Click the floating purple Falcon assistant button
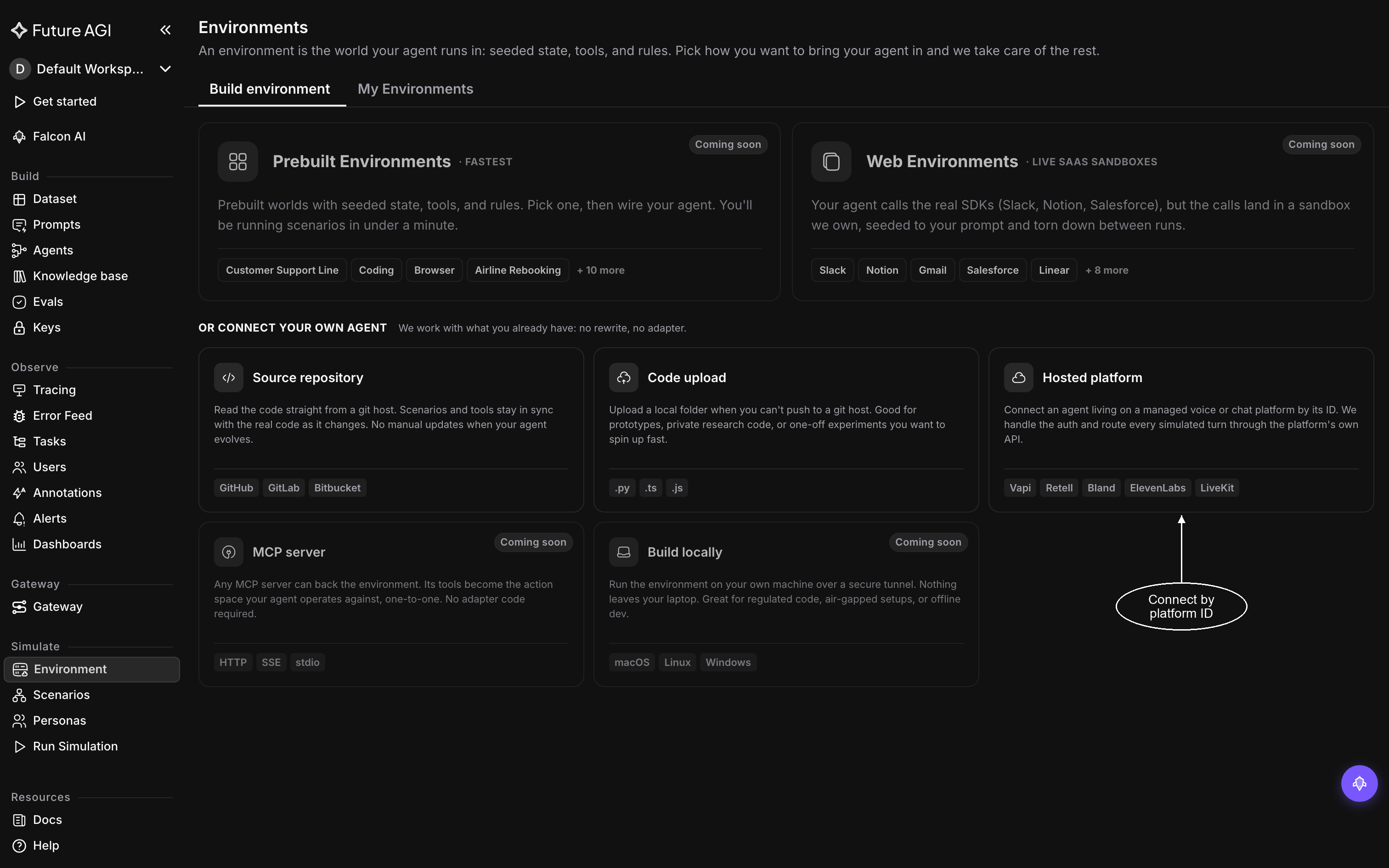The height and width of the screenshot is (868, 1389). pos(1359,783)
